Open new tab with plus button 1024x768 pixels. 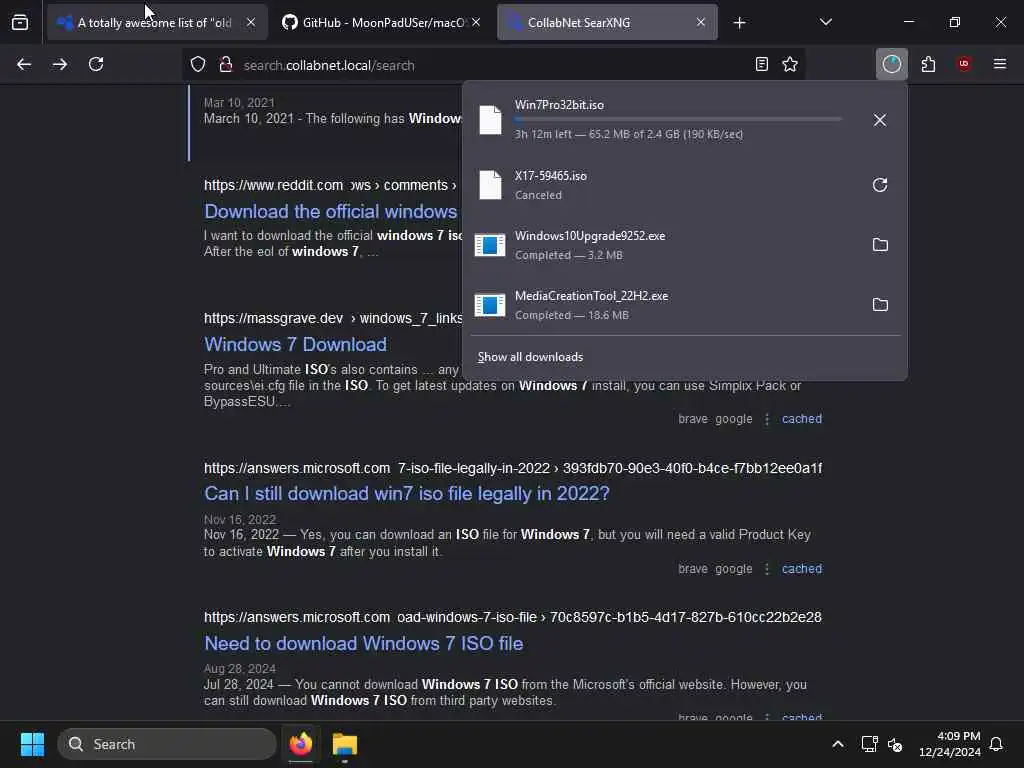[739, 23]
